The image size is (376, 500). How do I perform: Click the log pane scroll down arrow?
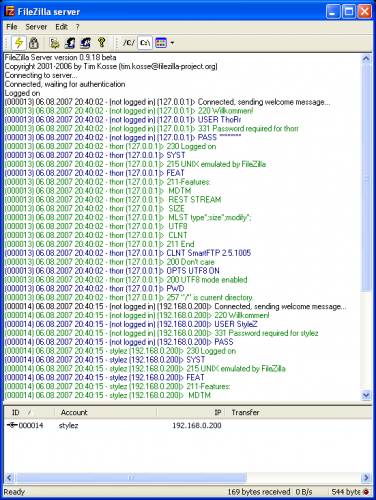[x=366, y=395]
